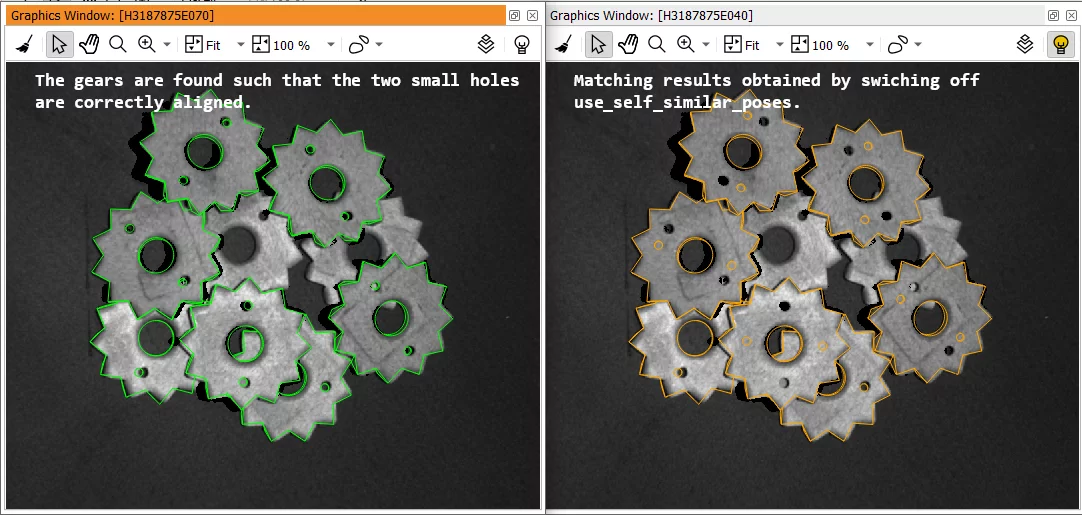Toggle the light bulb icon in left window

coord(521,45)
